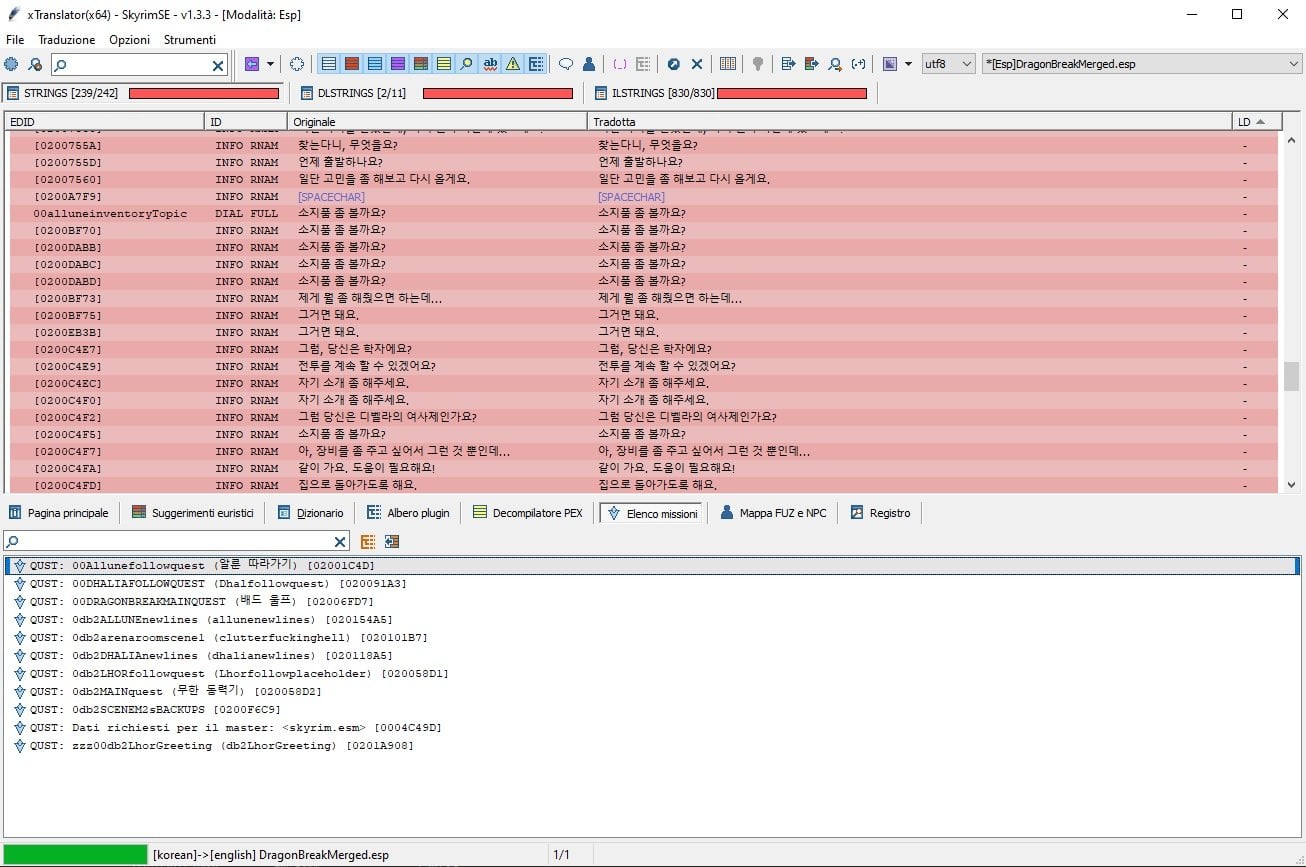1306x867 pixels.
Task: Clear quest search field with X
Action: [x=340, y=542]
